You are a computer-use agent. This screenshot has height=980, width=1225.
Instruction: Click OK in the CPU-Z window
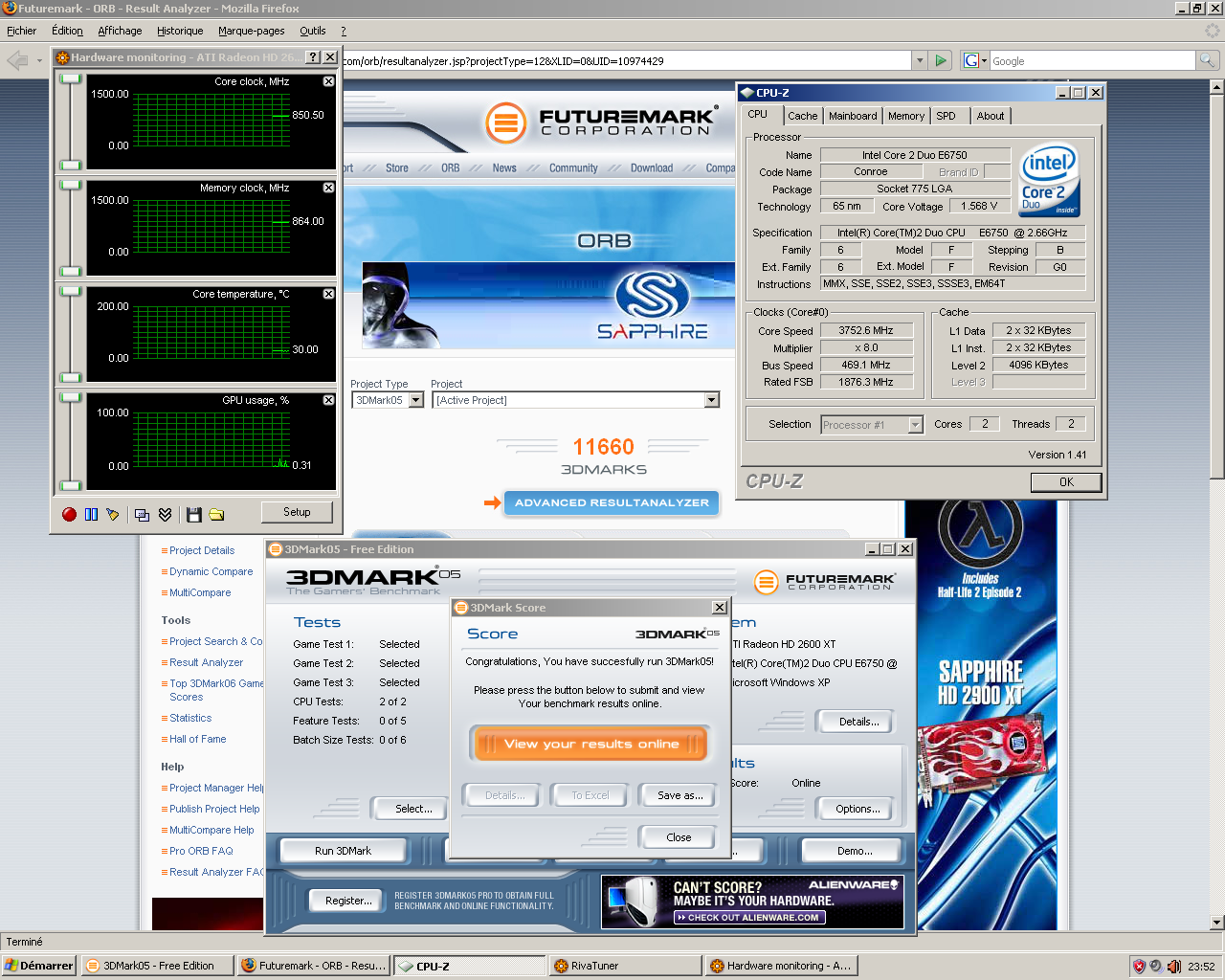[1066, 482]
